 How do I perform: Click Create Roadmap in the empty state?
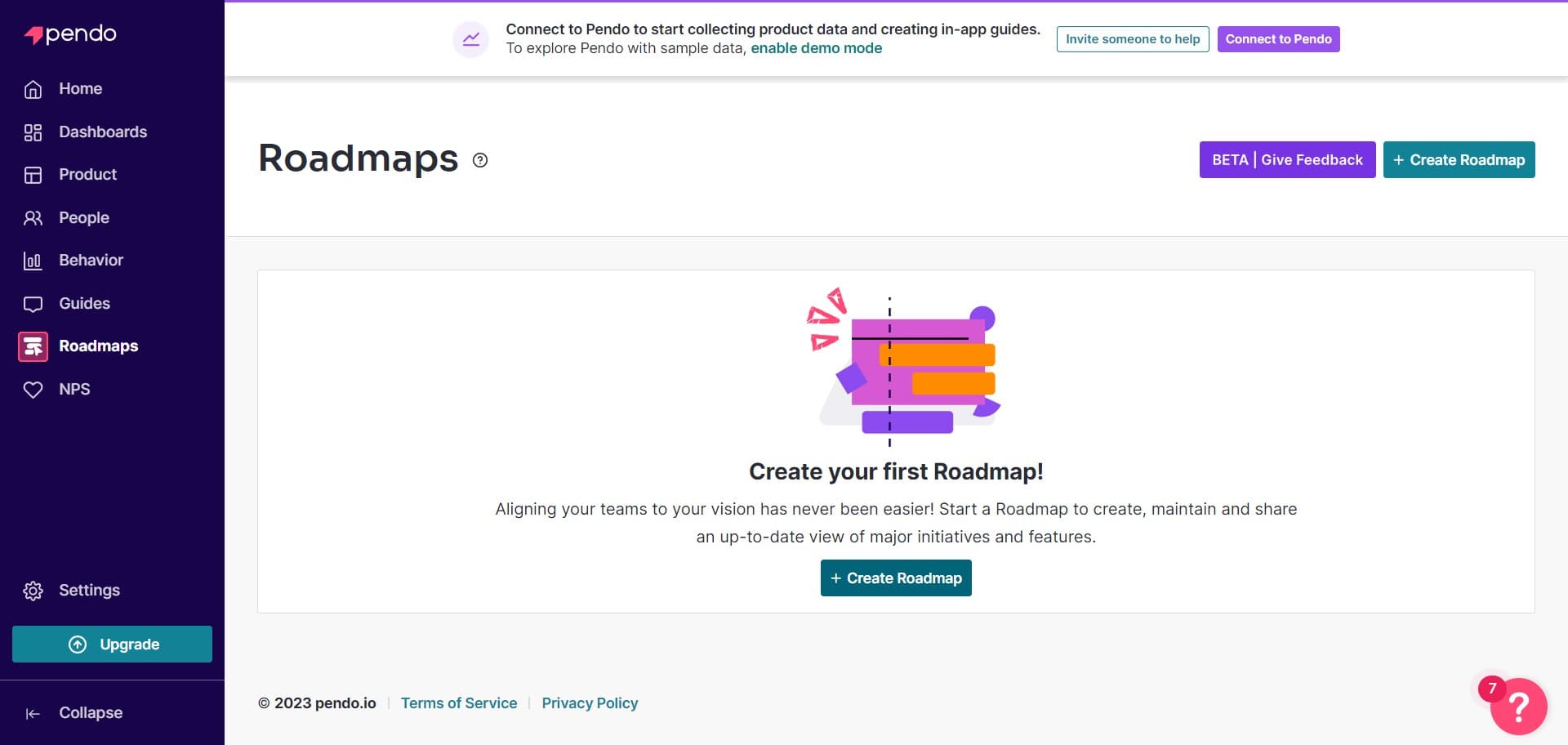coord(895,578)
